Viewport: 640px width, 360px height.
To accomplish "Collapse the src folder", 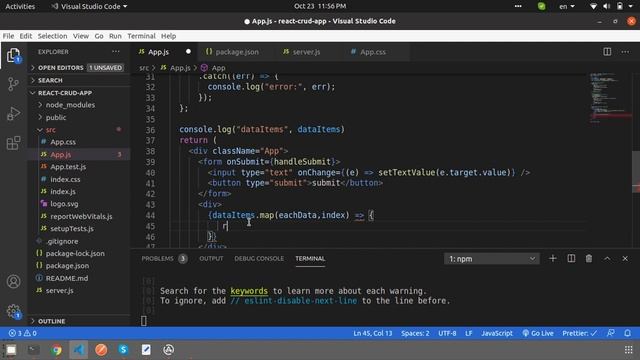I will tap(78, 130).
